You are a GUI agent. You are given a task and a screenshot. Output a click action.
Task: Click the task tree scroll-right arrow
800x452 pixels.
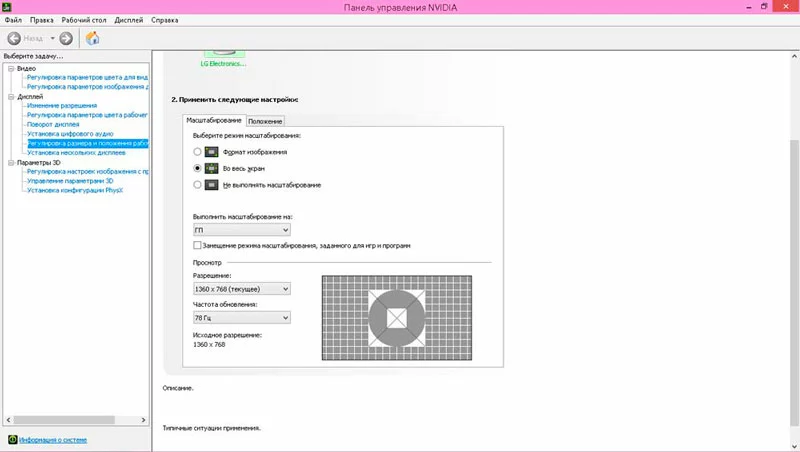[143, 420]
